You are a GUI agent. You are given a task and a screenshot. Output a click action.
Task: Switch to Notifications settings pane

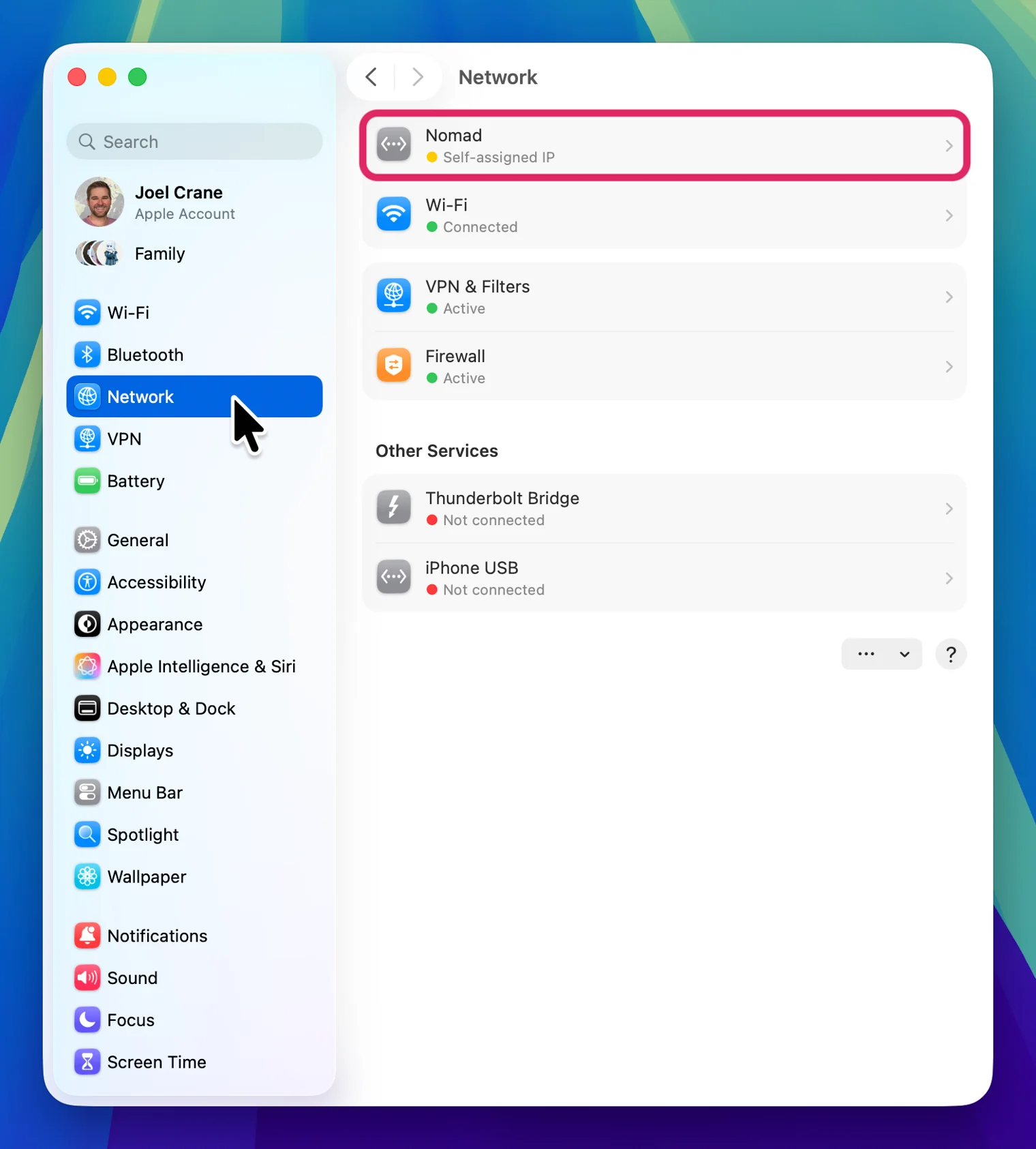pyautogui.click(x=157, y=936)
